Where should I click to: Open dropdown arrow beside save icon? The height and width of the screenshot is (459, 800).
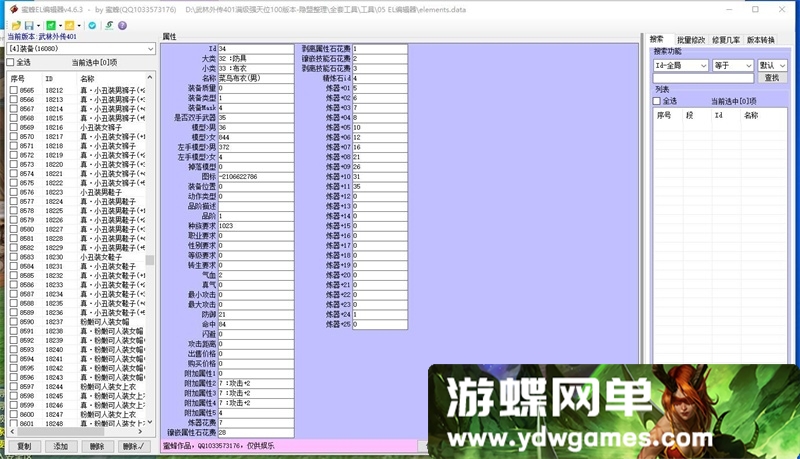point(38,25)
